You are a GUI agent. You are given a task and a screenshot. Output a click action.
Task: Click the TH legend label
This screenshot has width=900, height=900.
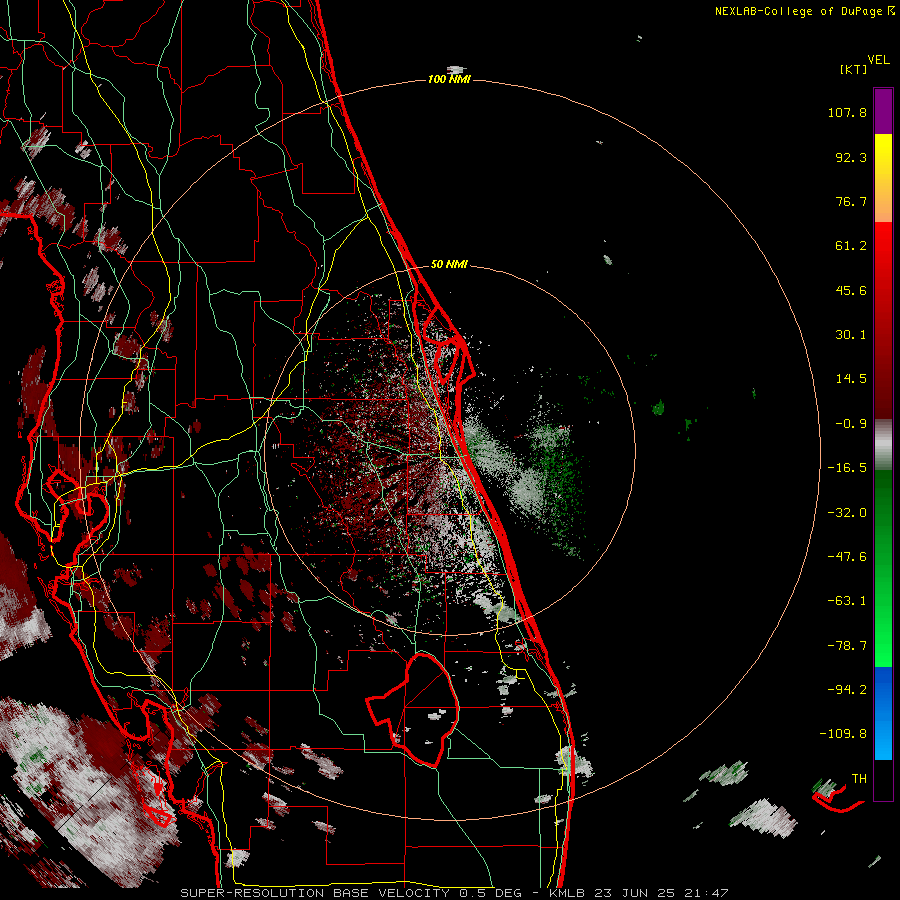pyautogui.click(x=859, y=779)
